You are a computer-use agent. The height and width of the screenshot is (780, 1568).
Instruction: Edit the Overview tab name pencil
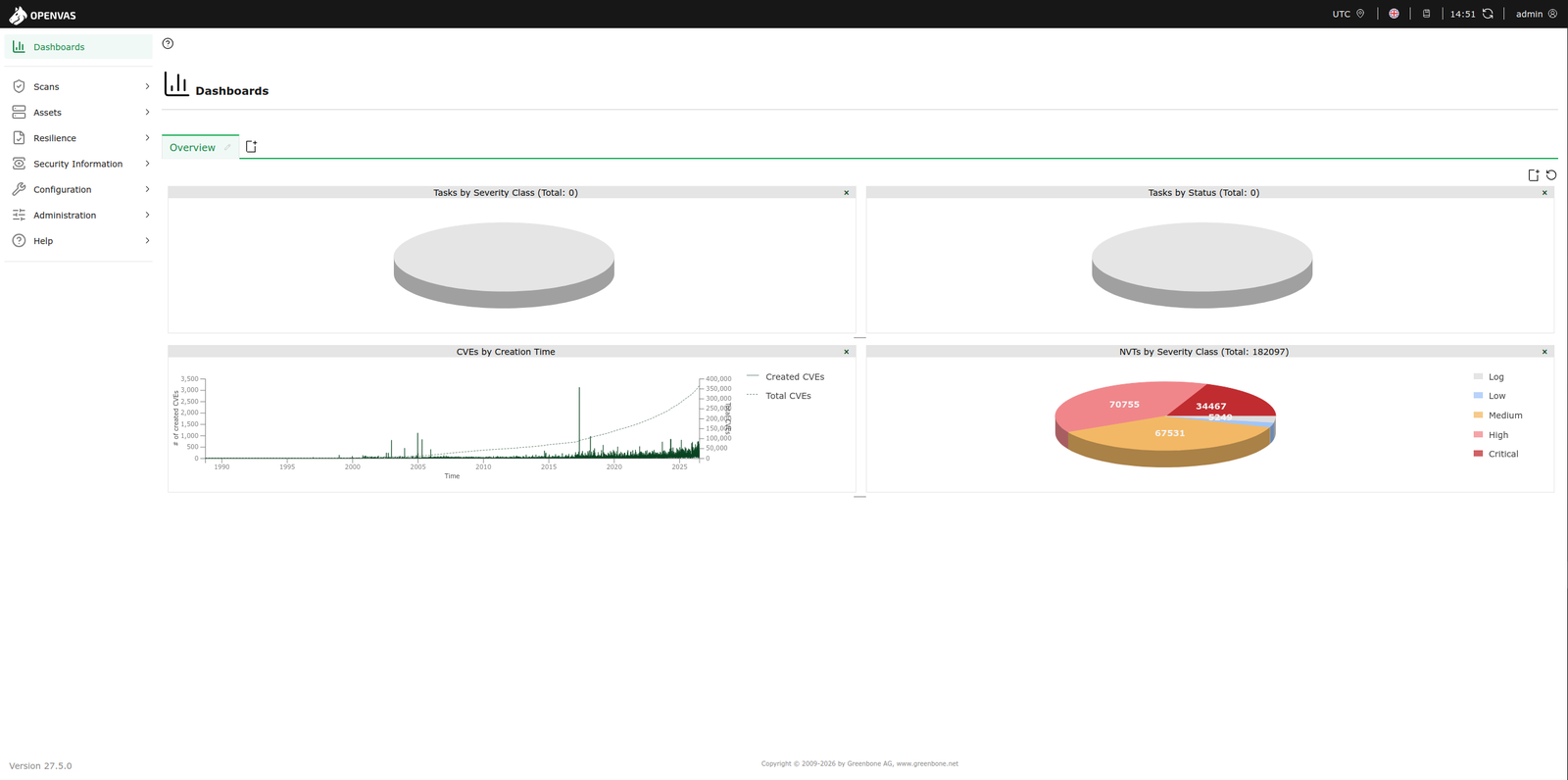[227, 148]
